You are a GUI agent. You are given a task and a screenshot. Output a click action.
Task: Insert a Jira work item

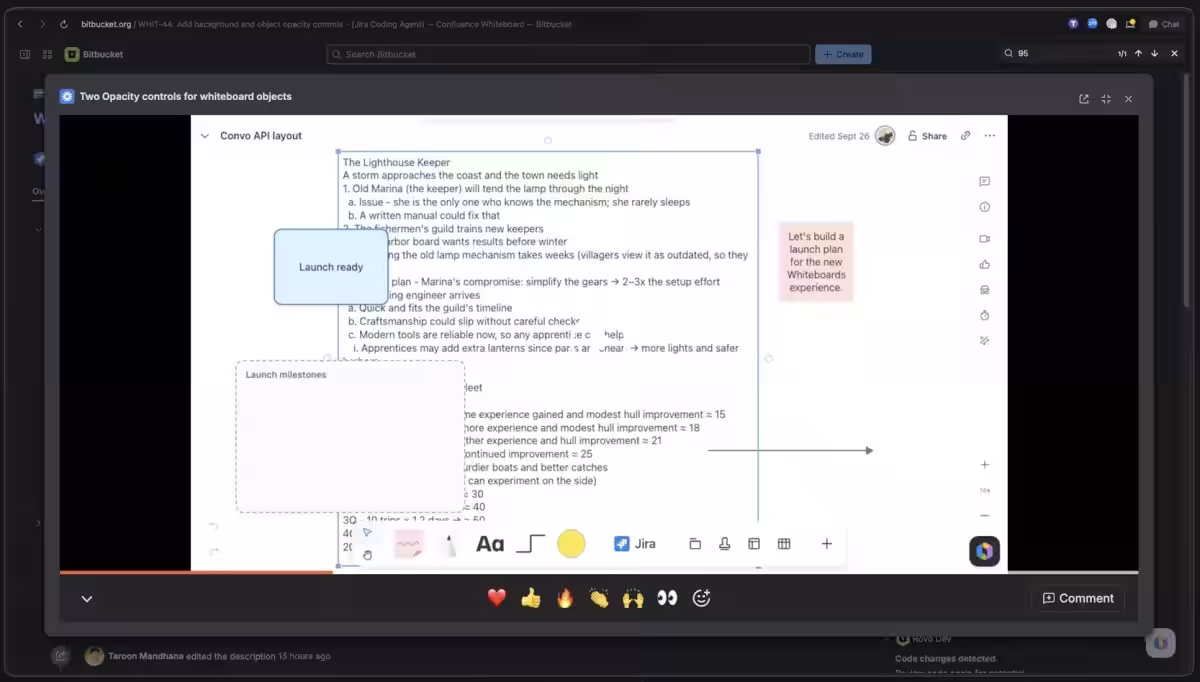pyautogui.click(x=635, y=544)
